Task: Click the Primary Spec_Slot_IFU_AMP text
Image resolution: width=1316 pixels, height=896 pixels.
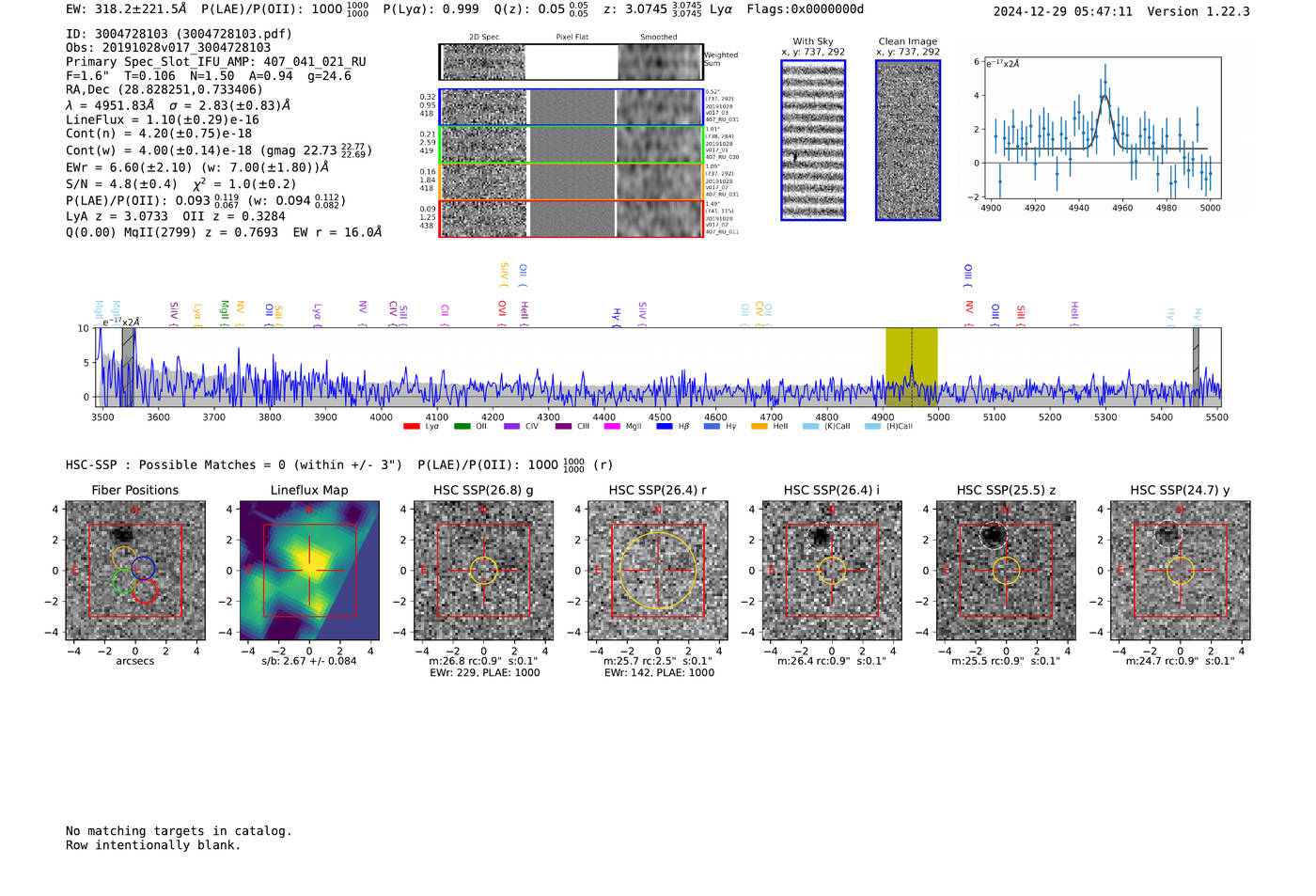Action: point(216,62)
